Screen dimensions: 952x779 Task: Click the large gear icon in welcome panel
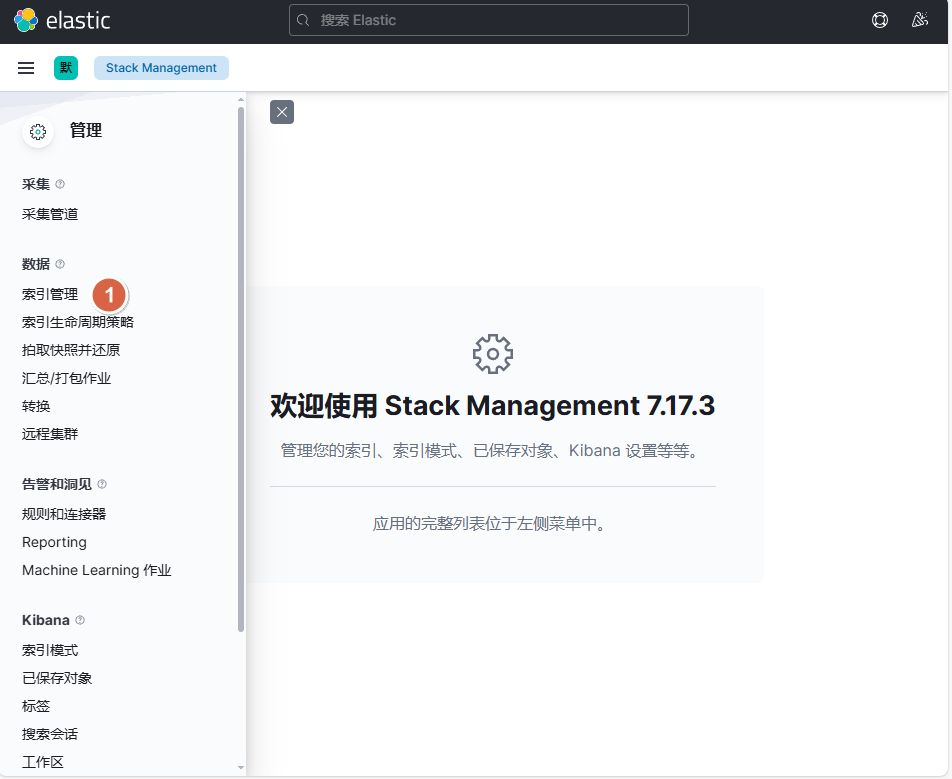tap(493, 354)
